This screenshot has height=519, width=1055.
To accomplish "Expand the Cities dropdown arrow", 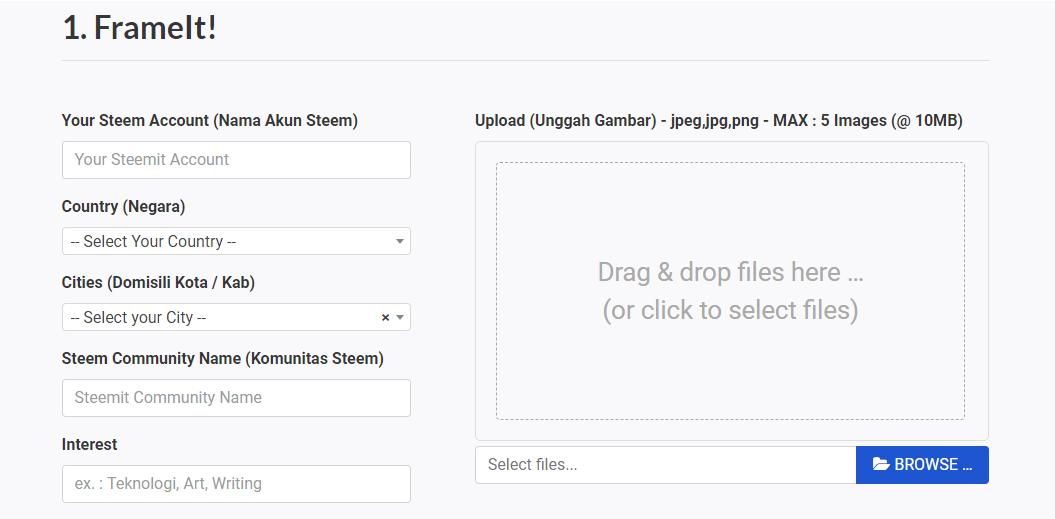I will (x=400, y=317).
